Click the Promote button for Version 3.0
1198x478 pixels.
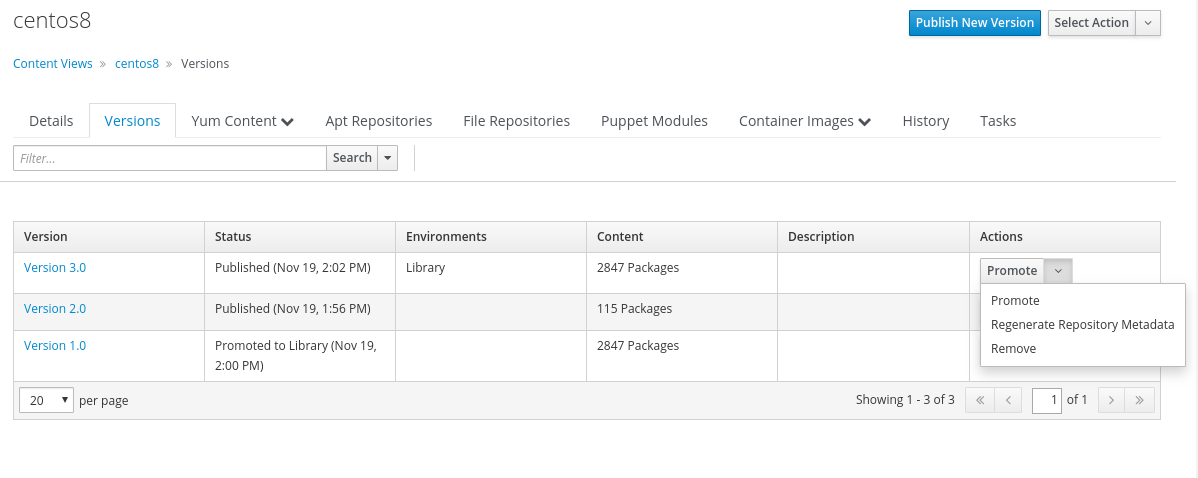[x=1012, y=270]
